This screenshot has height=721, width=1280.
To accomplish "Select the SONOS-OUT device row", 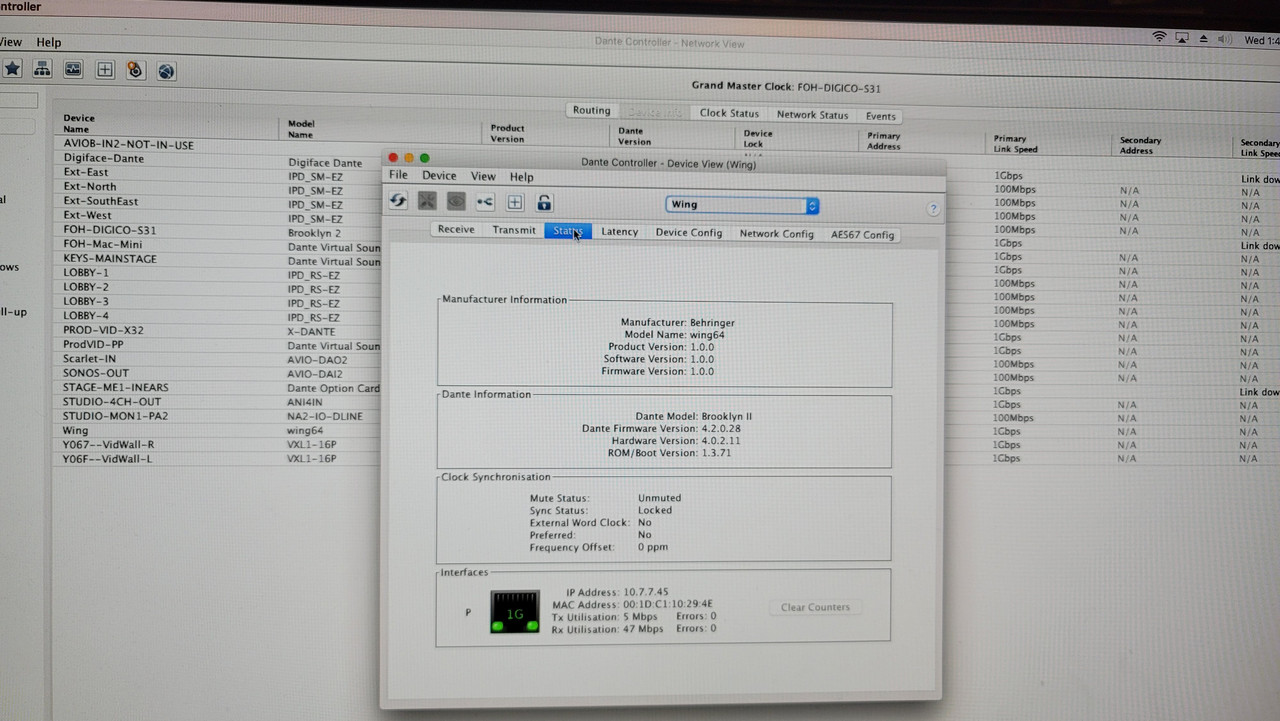I will tap(96, 373).
